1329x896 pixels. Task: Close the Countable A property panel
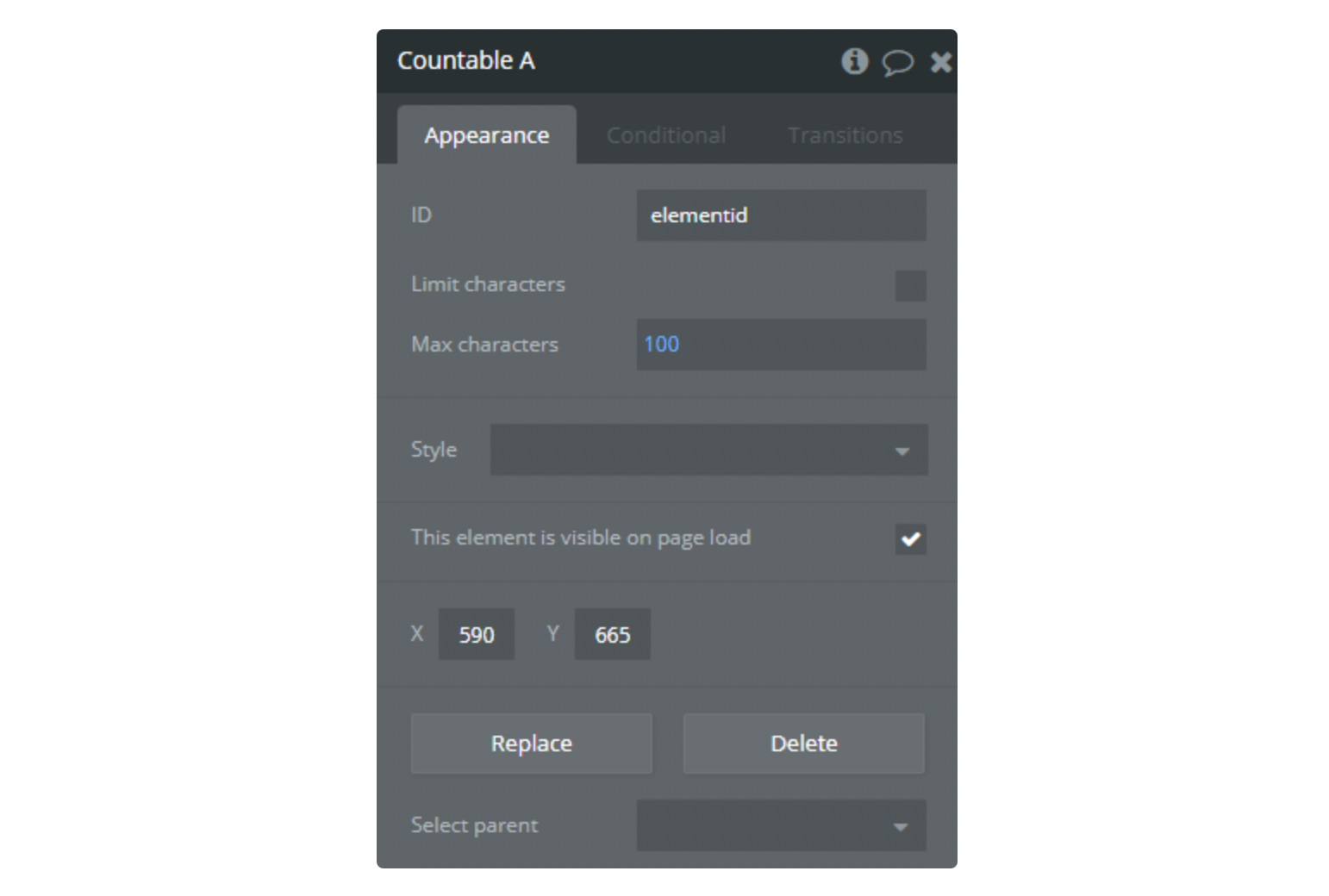coord(941,62)
